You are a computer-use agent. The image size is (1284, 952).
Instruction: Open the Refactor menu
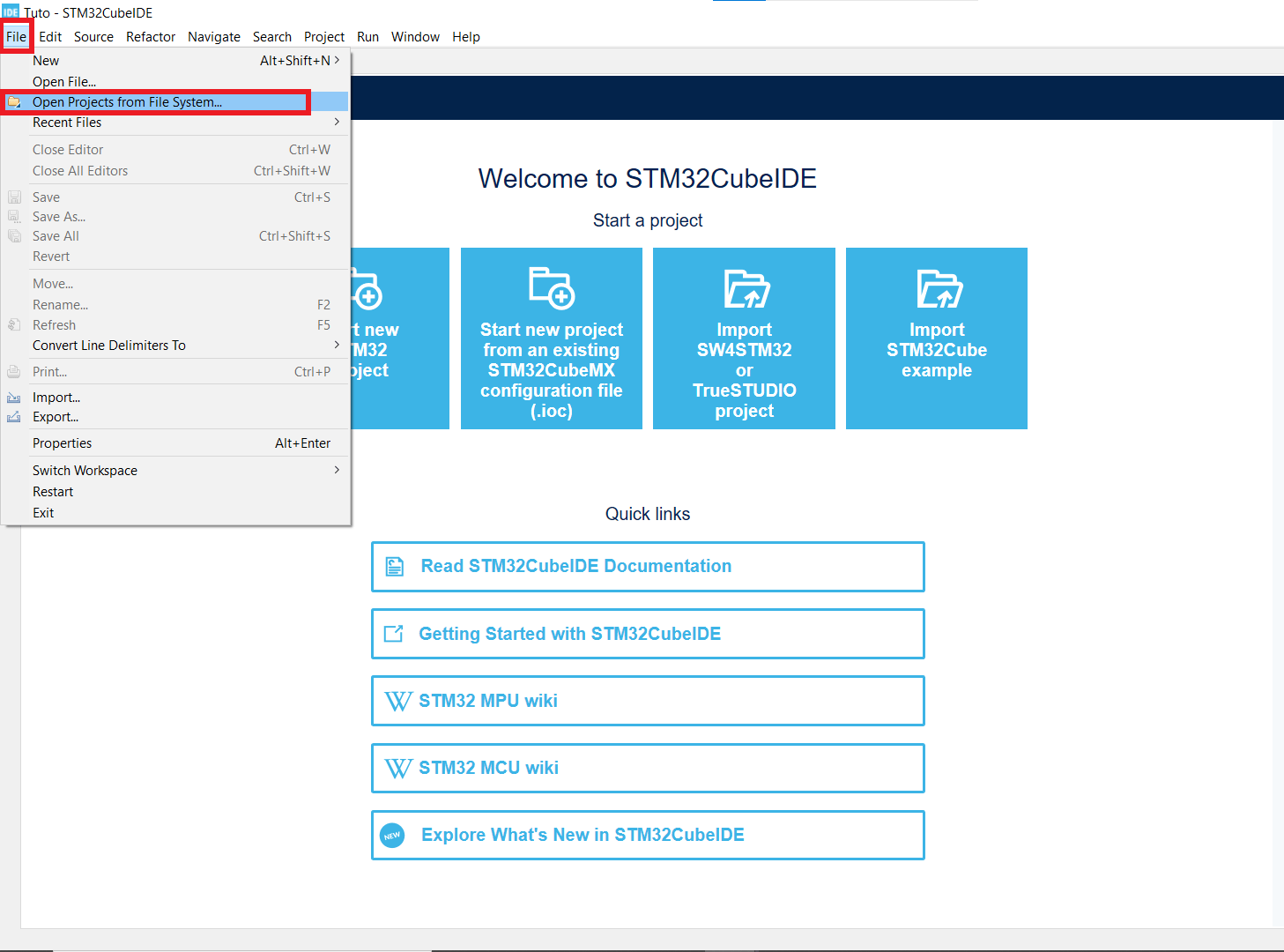pyautogui.click(x=151, y=37)
